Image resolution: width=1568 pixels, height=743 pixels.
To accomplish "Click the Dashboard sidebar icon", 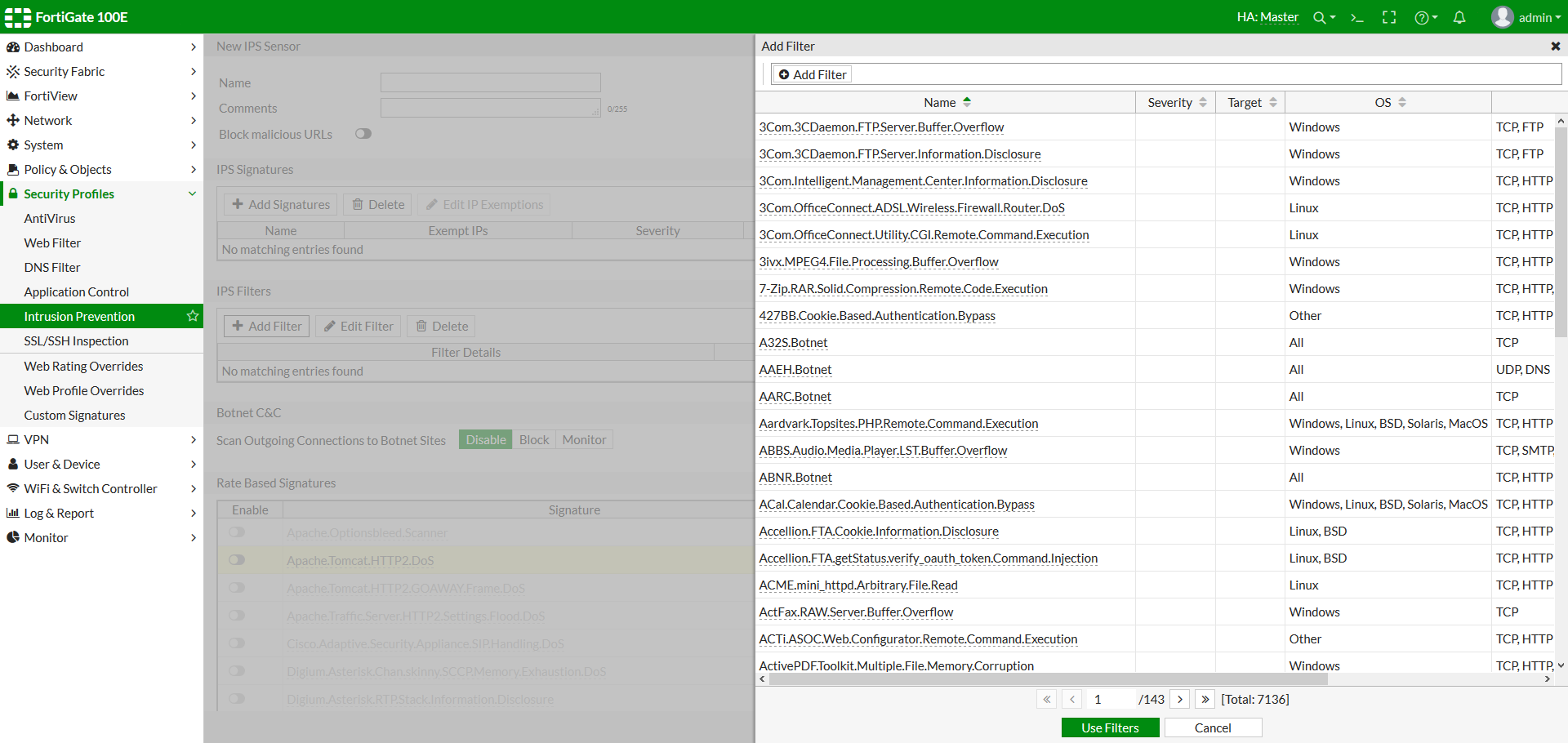I will 13,47.
